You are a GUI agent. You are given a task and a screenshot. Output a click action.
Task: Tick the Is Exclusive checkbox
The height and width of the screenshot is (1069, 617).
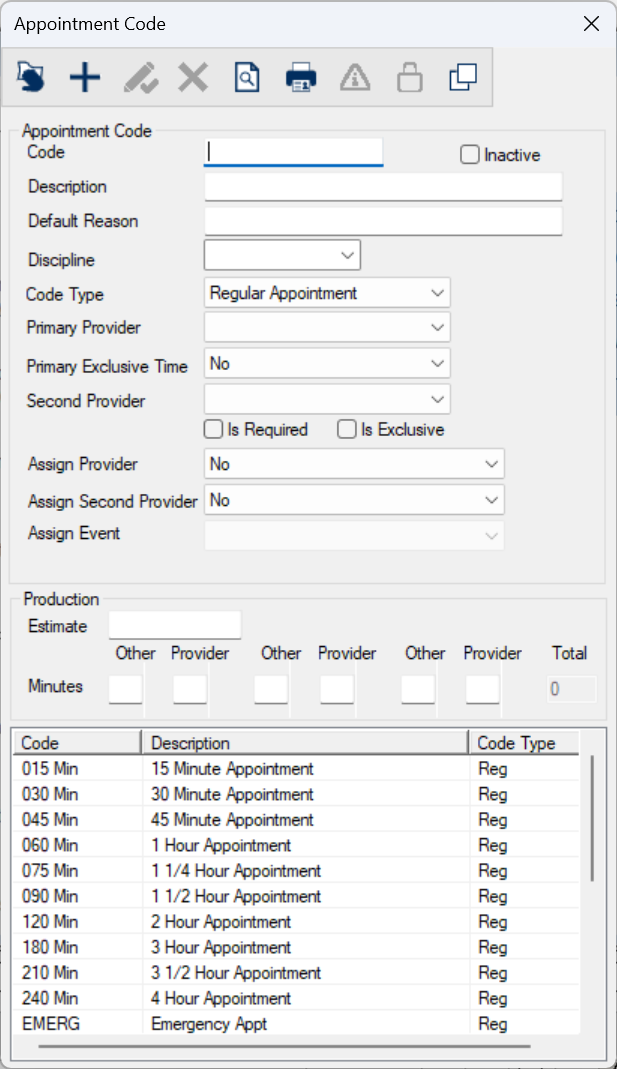point(347,430)
